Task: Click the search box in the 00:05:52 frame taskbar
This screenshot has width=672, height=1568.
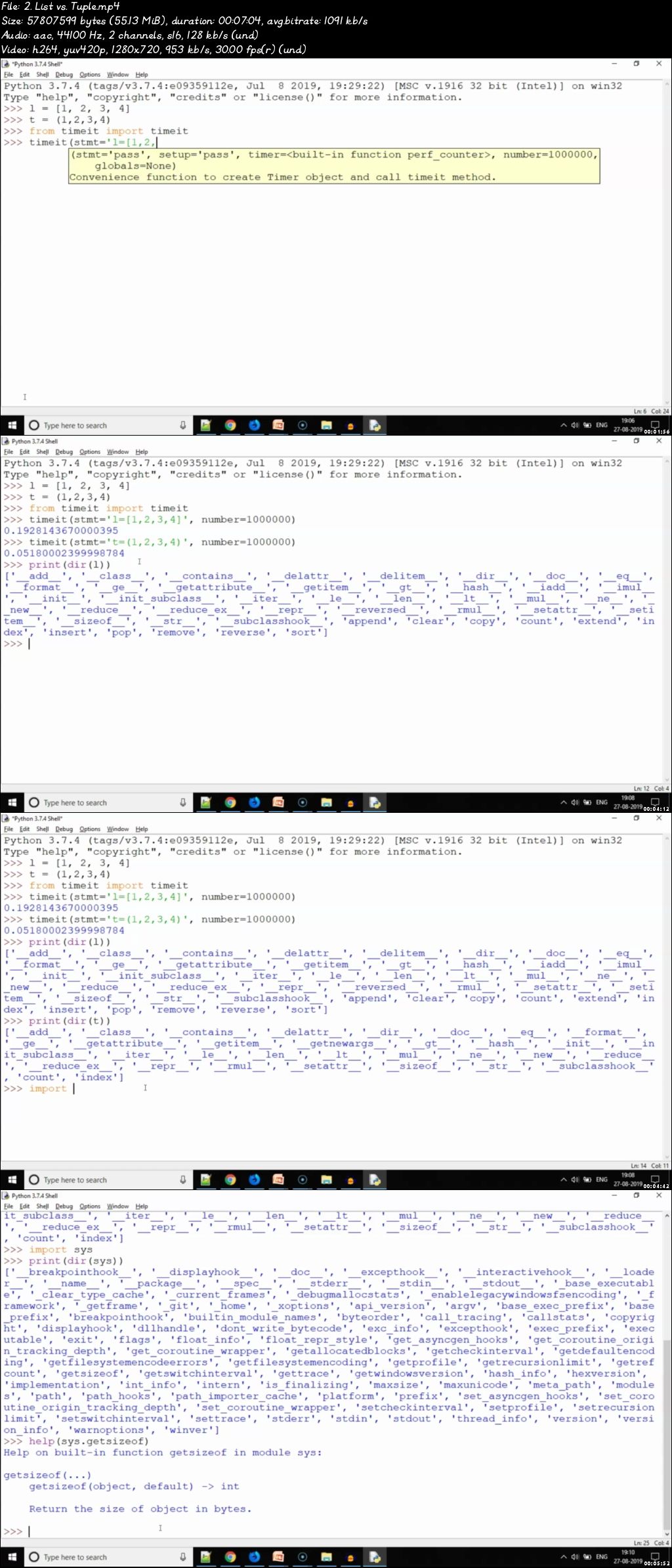Action: (x=108, y=1557)
